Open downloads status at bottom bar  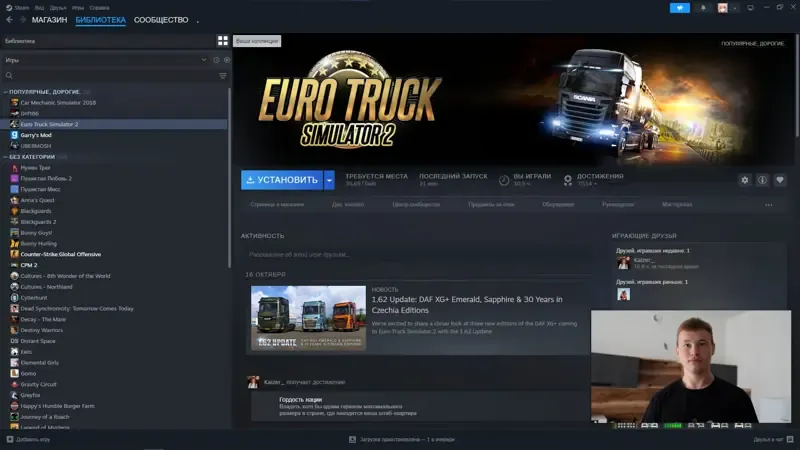point(402,439)
